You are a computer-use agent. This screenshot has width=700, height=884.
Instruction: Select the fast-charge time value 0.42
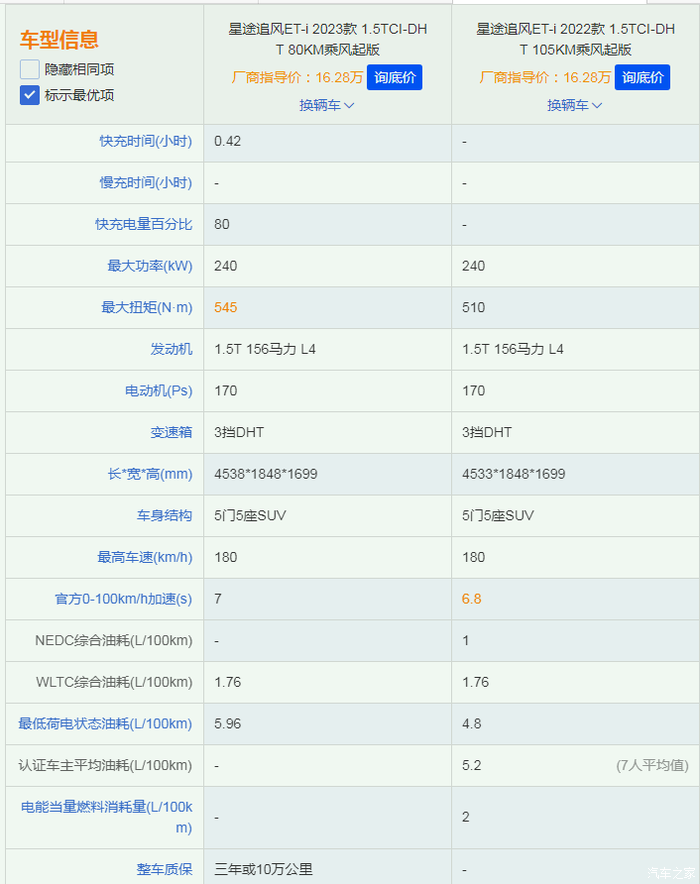[x=227, y=141]
